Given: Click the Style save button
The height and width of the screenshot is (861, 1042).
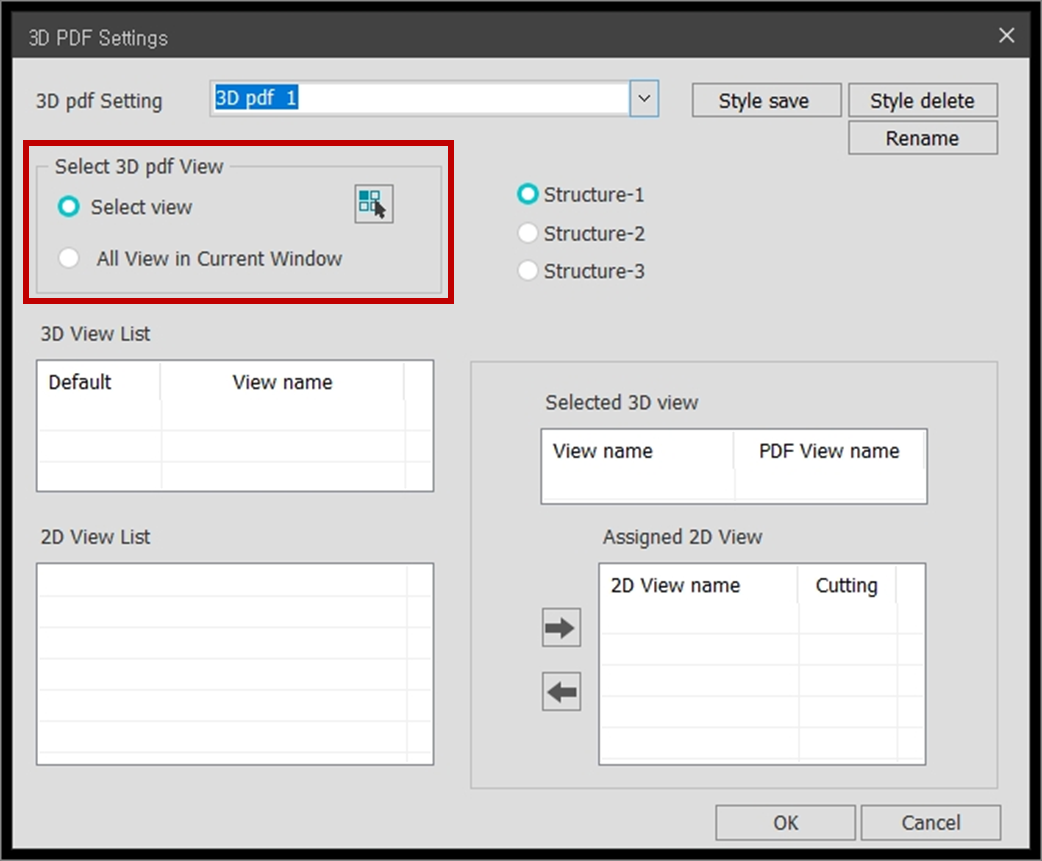Looking at the screenshot, I should pyautogui.click(x=766, y=100).
